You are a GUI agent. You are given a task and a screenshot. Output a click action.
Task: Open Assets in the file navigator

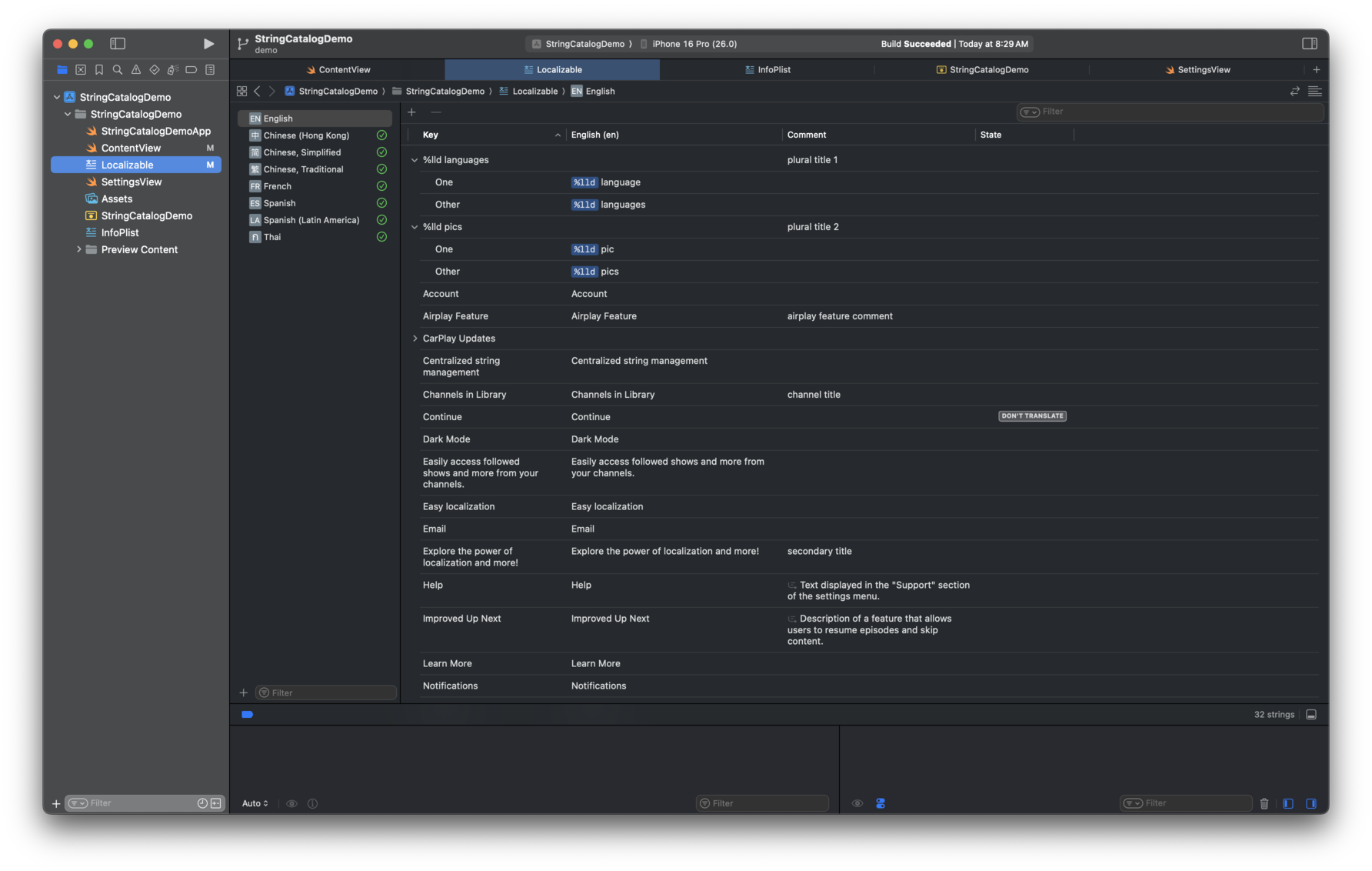[x=136, y=199]
